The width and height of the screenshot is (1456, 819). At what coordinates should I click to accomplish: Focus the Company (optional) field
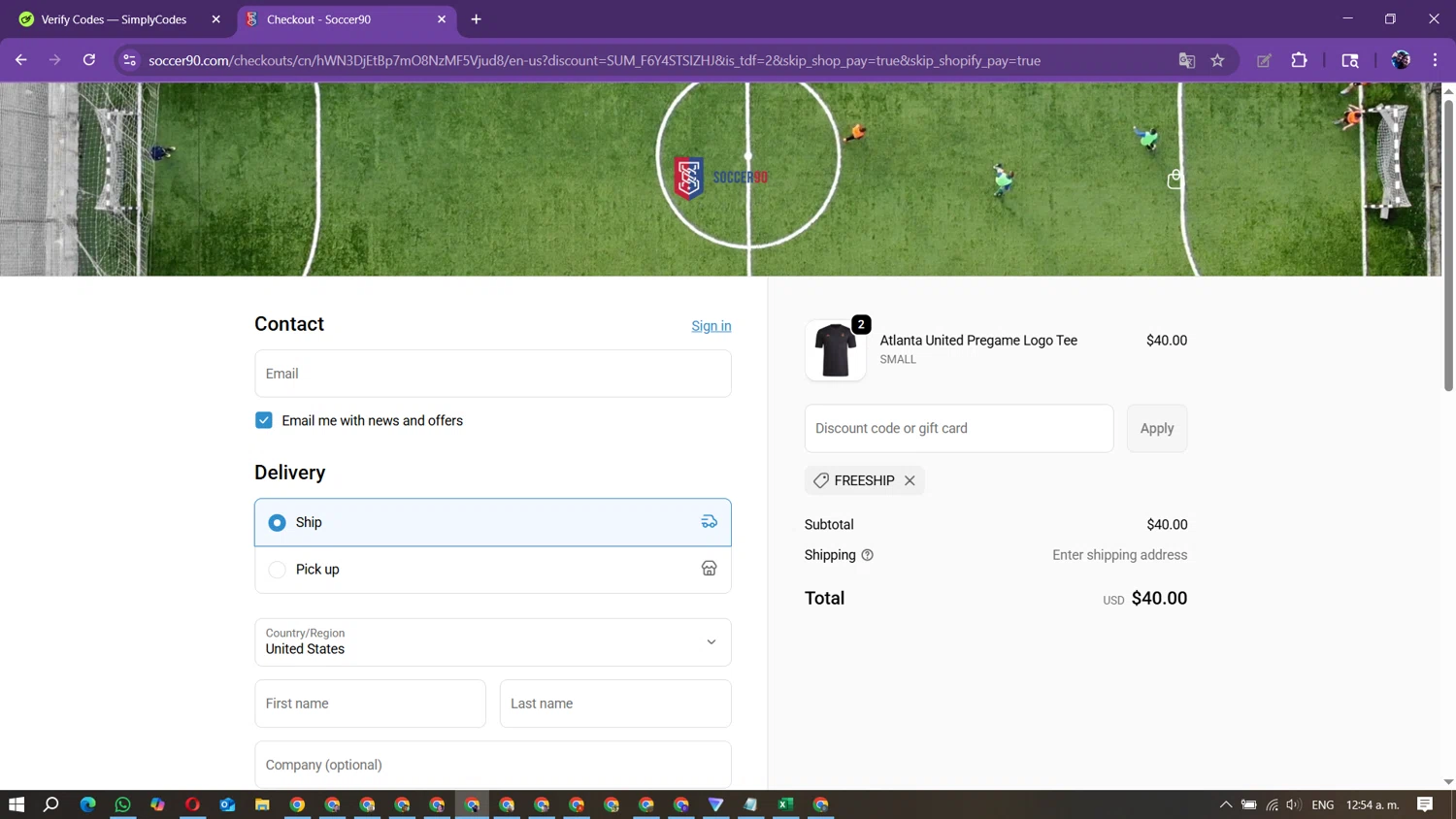point(492,765)
